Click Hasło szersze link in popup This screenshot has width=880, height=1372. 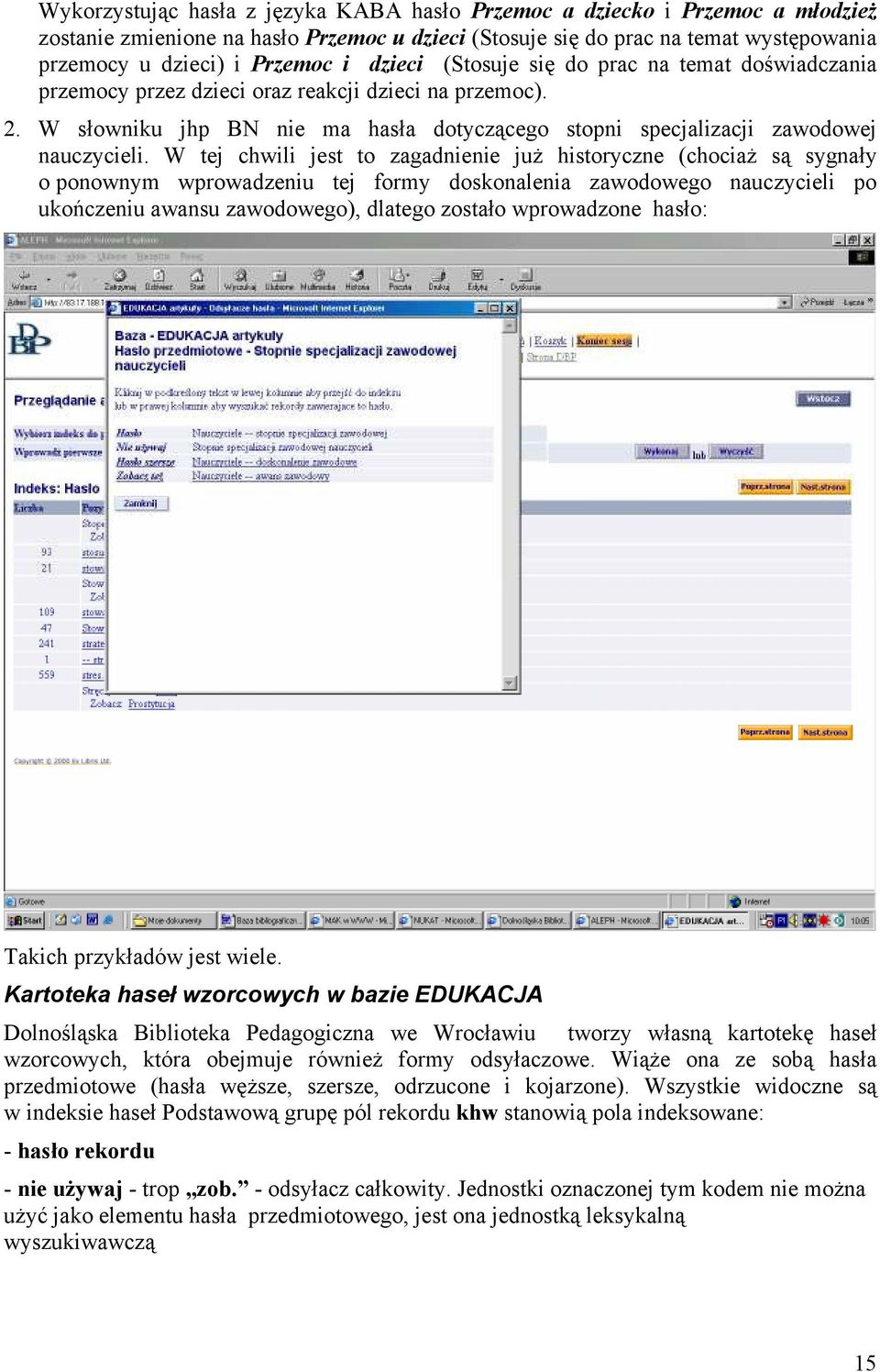click(145, 462)
